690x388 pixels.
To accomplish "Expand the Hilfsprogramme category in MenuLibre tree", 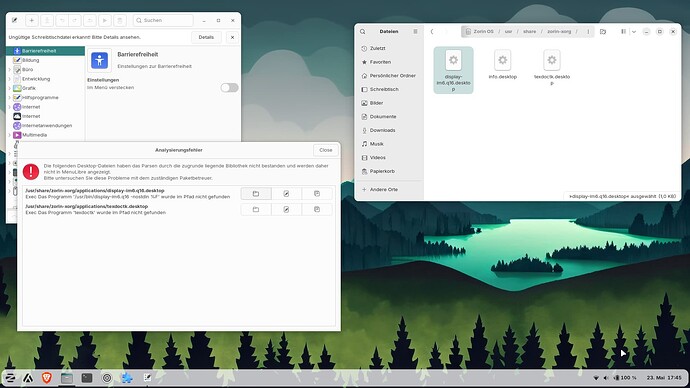I will click(10, 98).
